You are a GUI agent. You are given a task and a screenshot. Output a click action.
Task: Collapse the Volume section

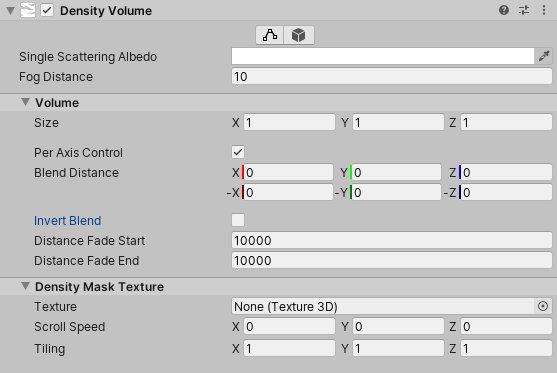(x=25, y=102)
